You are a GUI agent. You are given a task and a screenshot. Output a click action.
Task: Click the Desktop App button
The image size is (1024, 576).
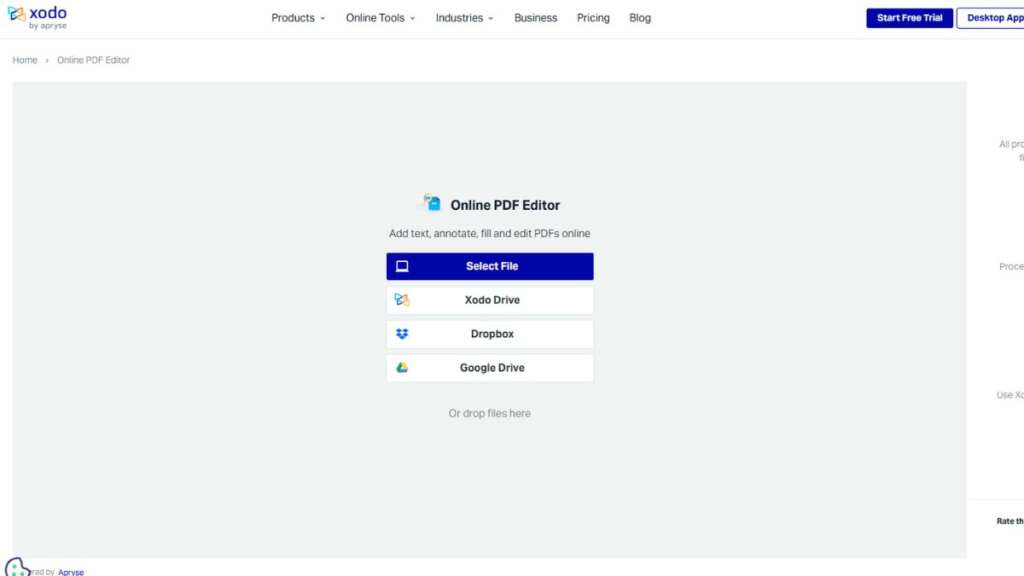pyautogui.click(x=991, y=18)
